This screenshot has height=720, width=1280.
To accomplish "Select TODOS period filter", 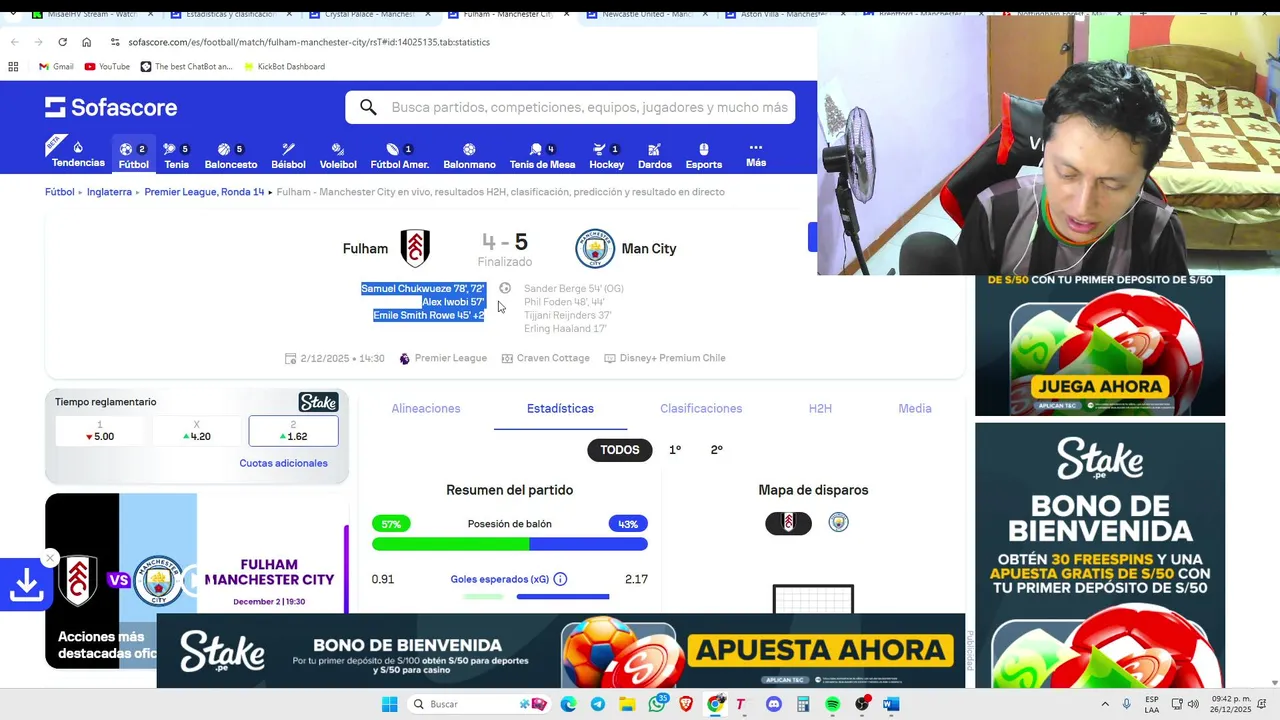I will pos(619,450).
